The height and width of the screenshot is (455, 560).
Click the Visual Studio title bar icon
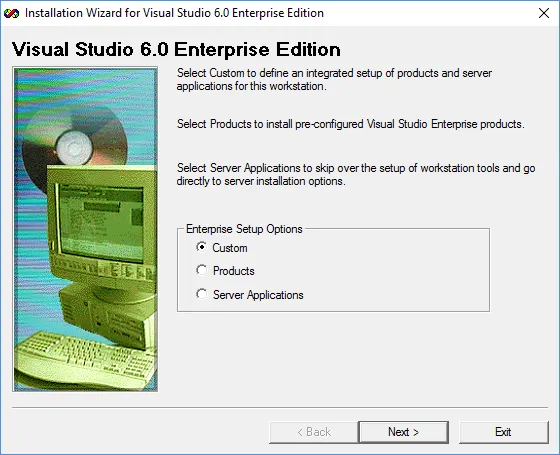pyautogui.click(x=11, y=14)
